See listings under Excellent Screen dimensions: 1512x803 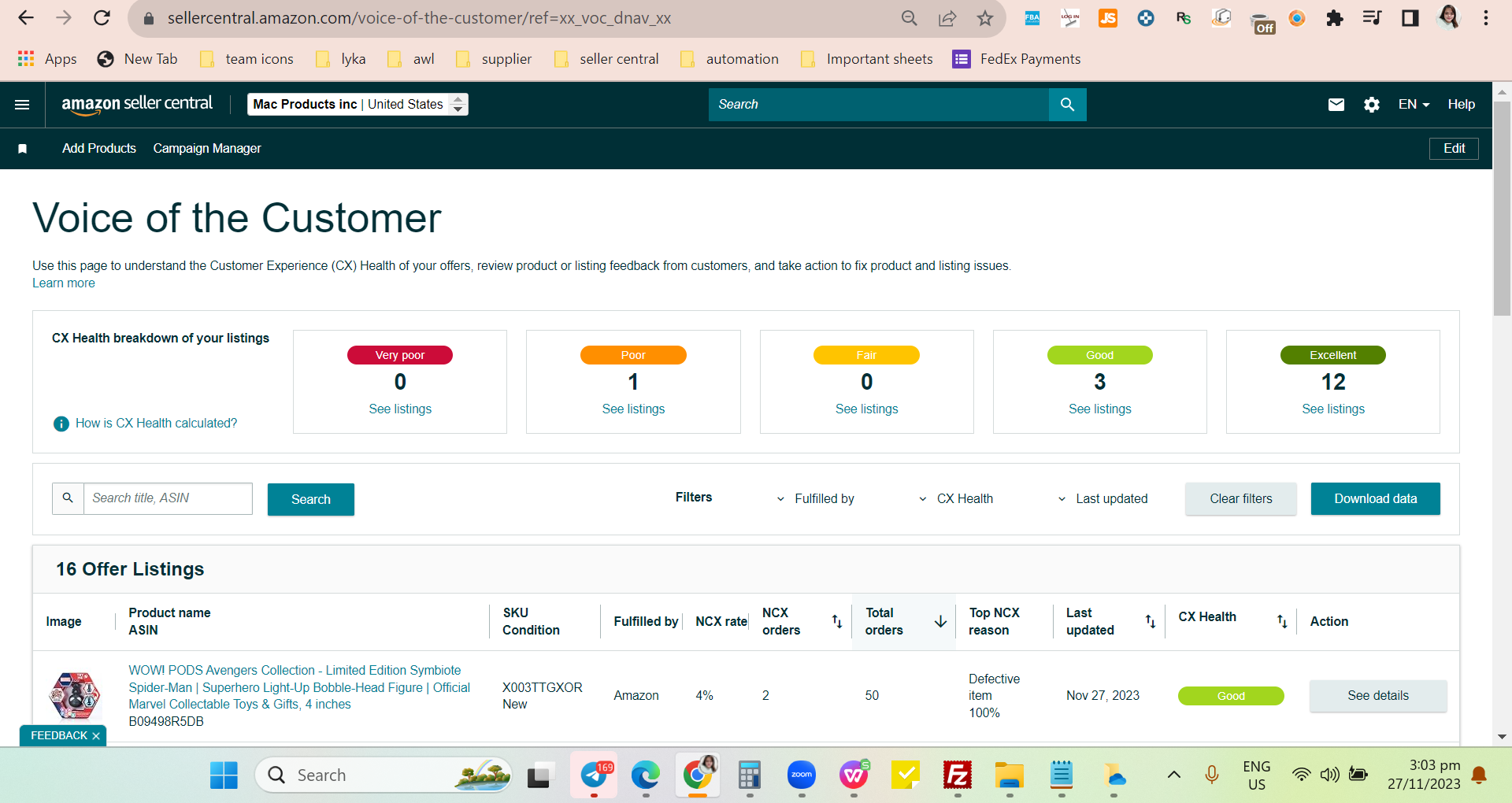tap(1333, 409)
